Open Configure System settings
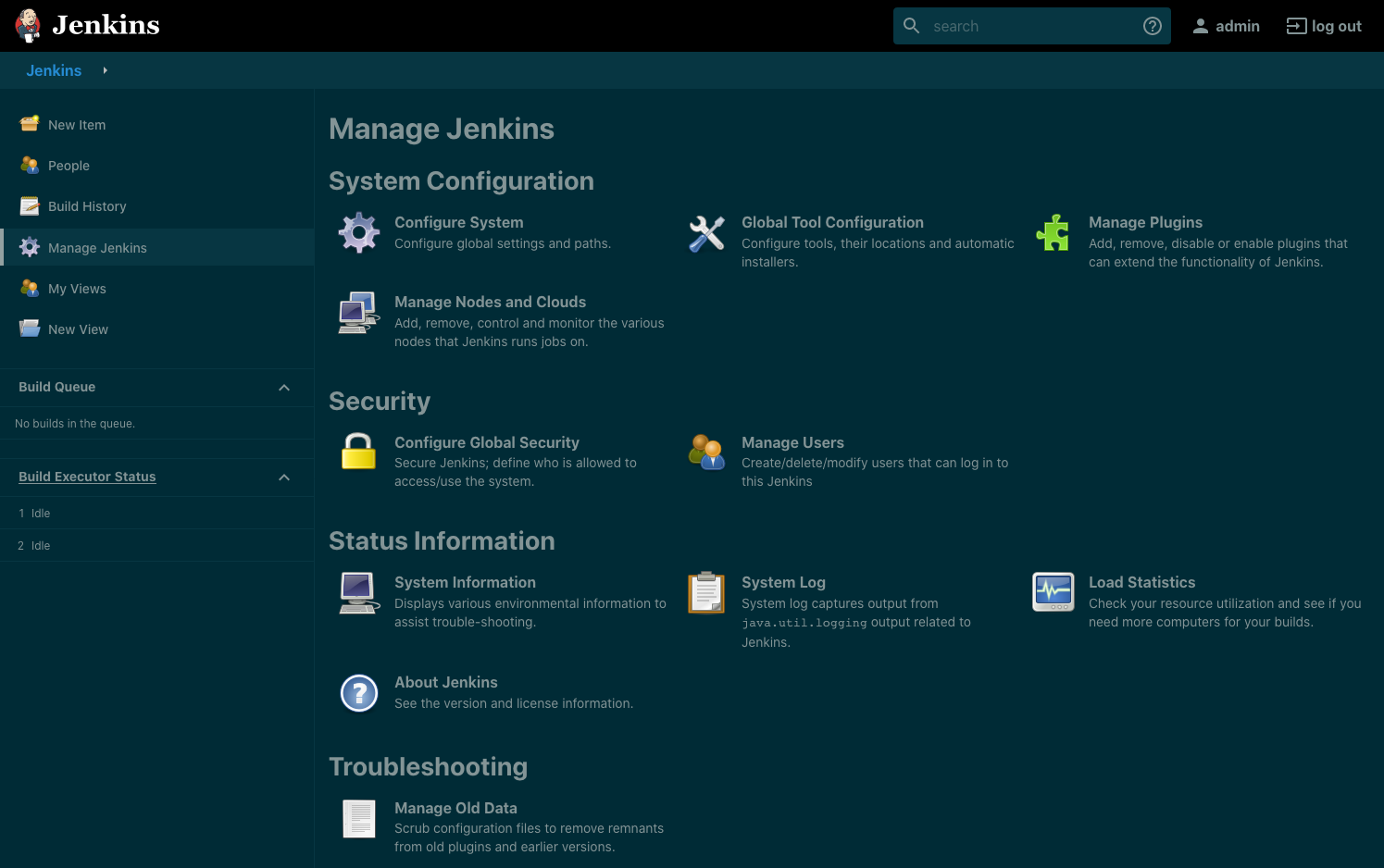The image size is (1384, 868). (458, 222)
